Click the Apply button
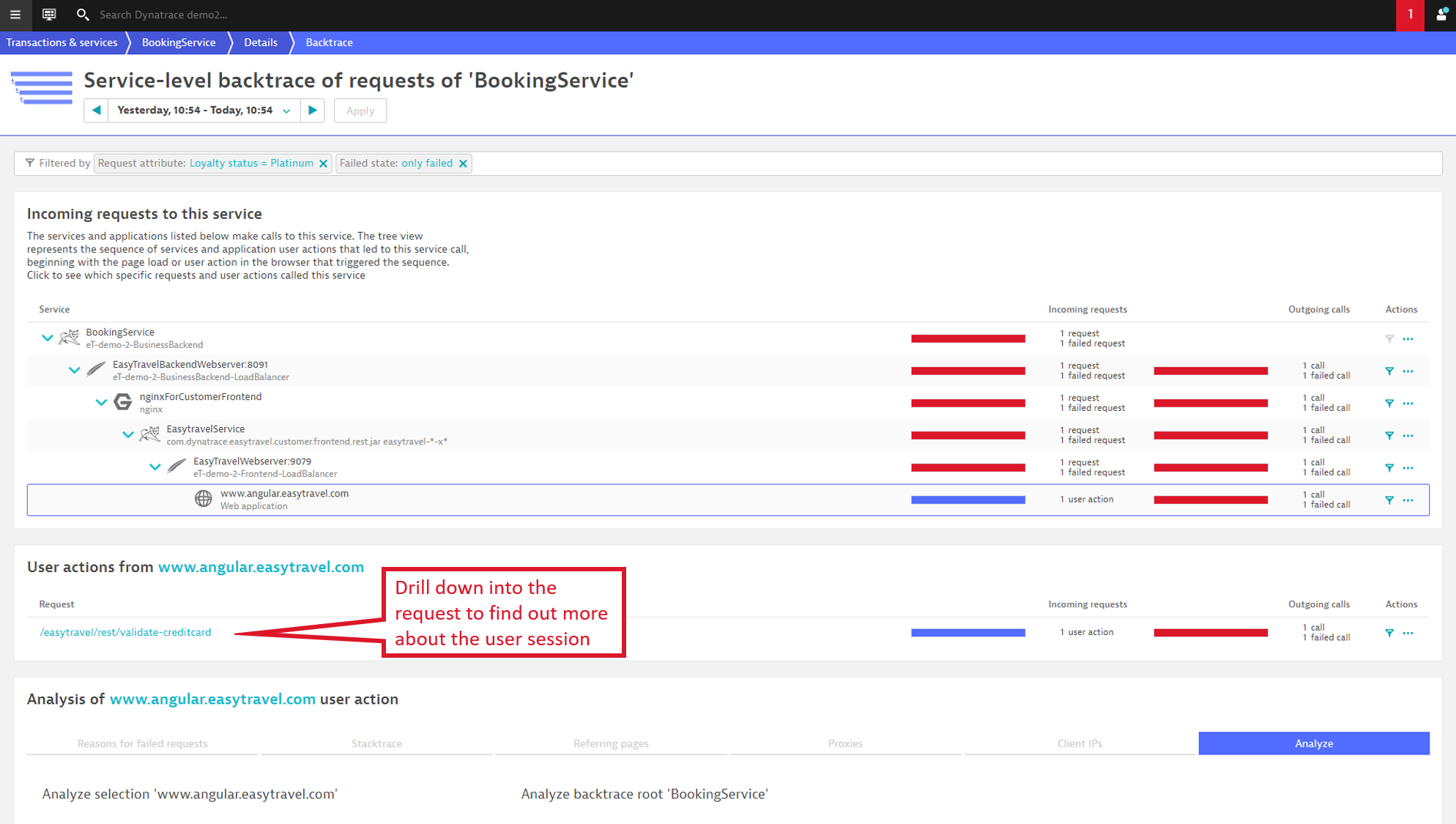 click(x=360, y=111)
